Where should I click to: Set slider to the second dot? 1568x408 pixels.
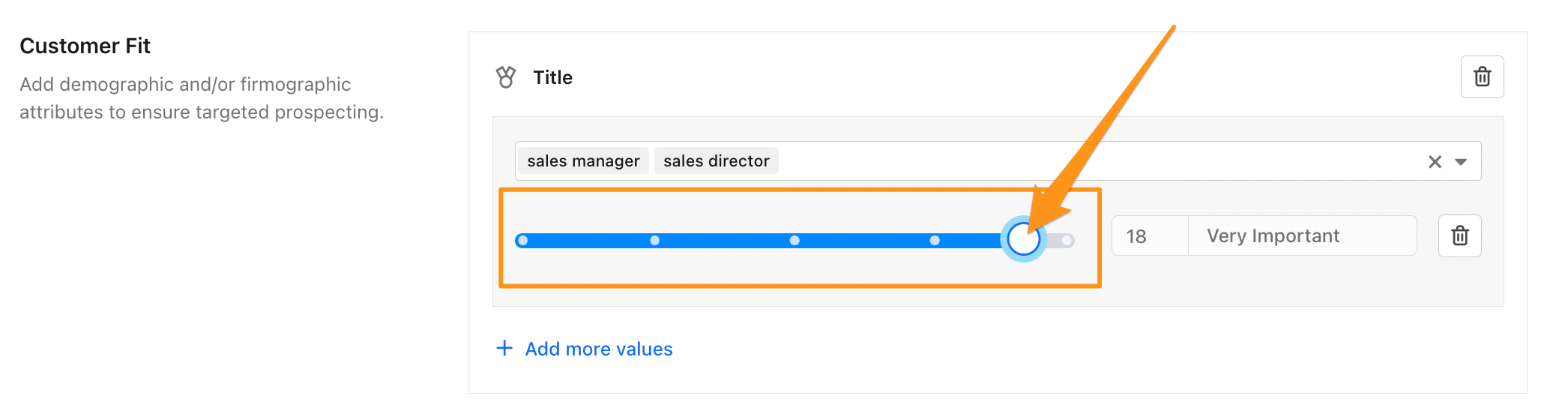point(655,241)
